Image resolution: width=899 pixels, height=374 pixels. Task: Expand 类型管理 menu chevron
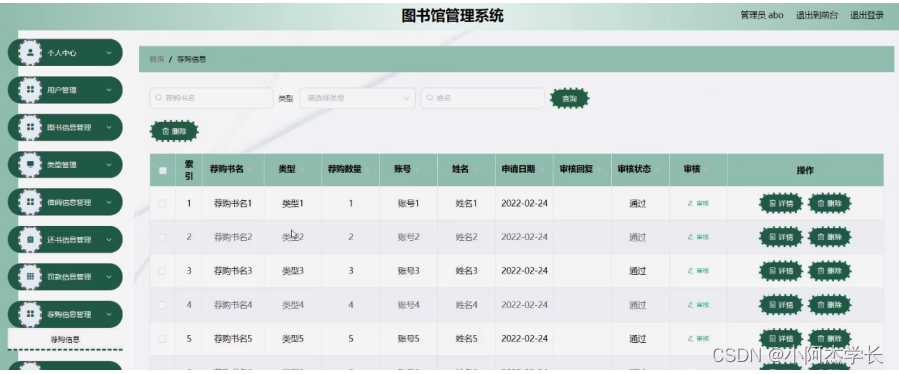[109, 165]
